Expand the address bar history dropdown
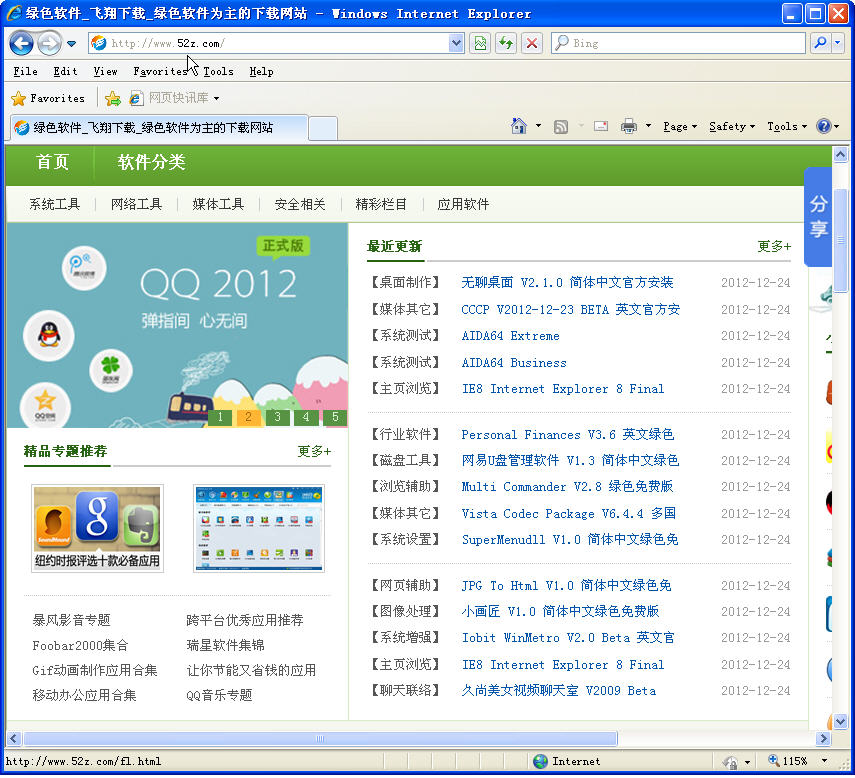The width and height of the screenshot is (855, 778). [x=456, y=43]
